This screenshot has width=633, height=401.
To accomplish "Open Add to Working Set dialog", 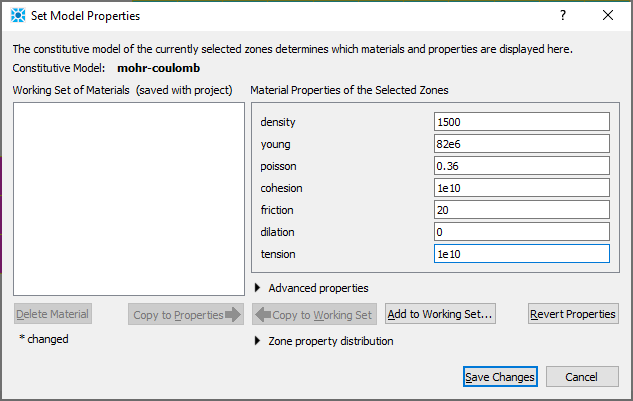I will (x=440, y=314).
